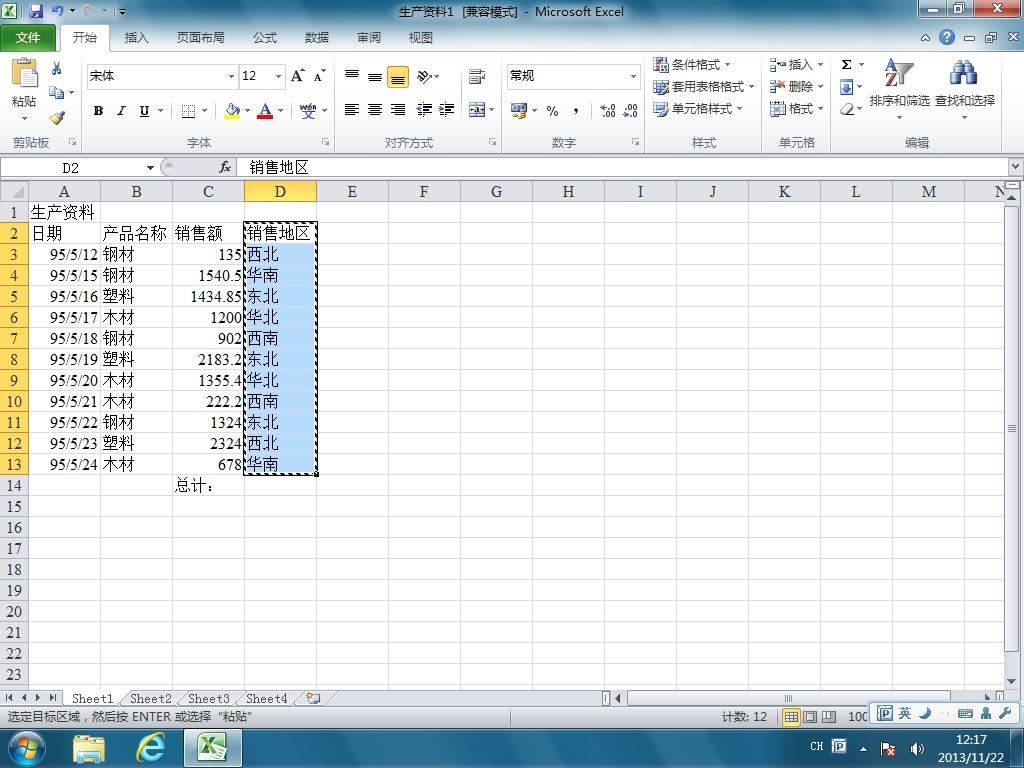This screenshot has height=768, width=1024.
Task: Increase font size with large A icon
Action: (297, 76)
